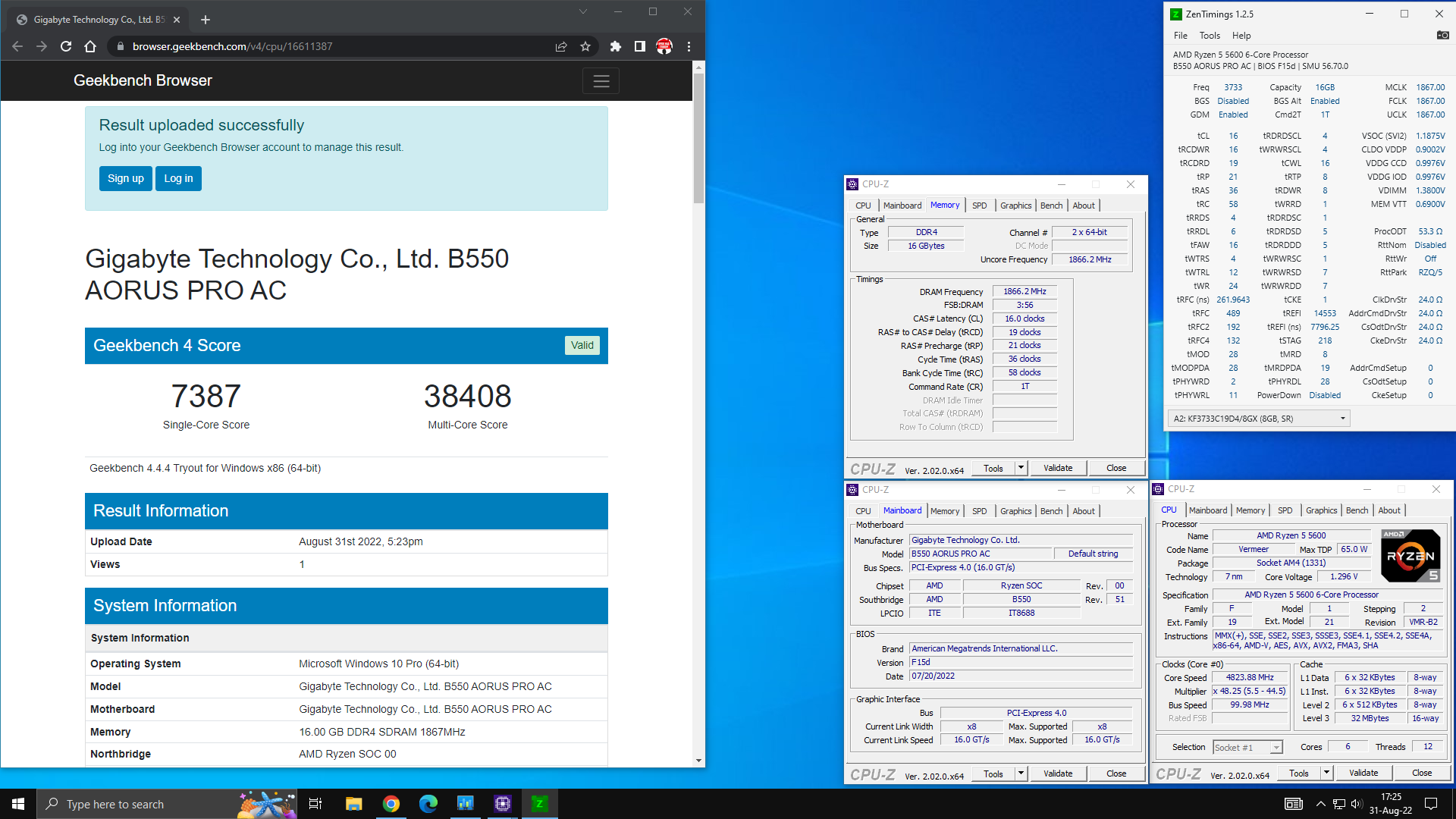Click the Log in button

click(x=178, y=178)
